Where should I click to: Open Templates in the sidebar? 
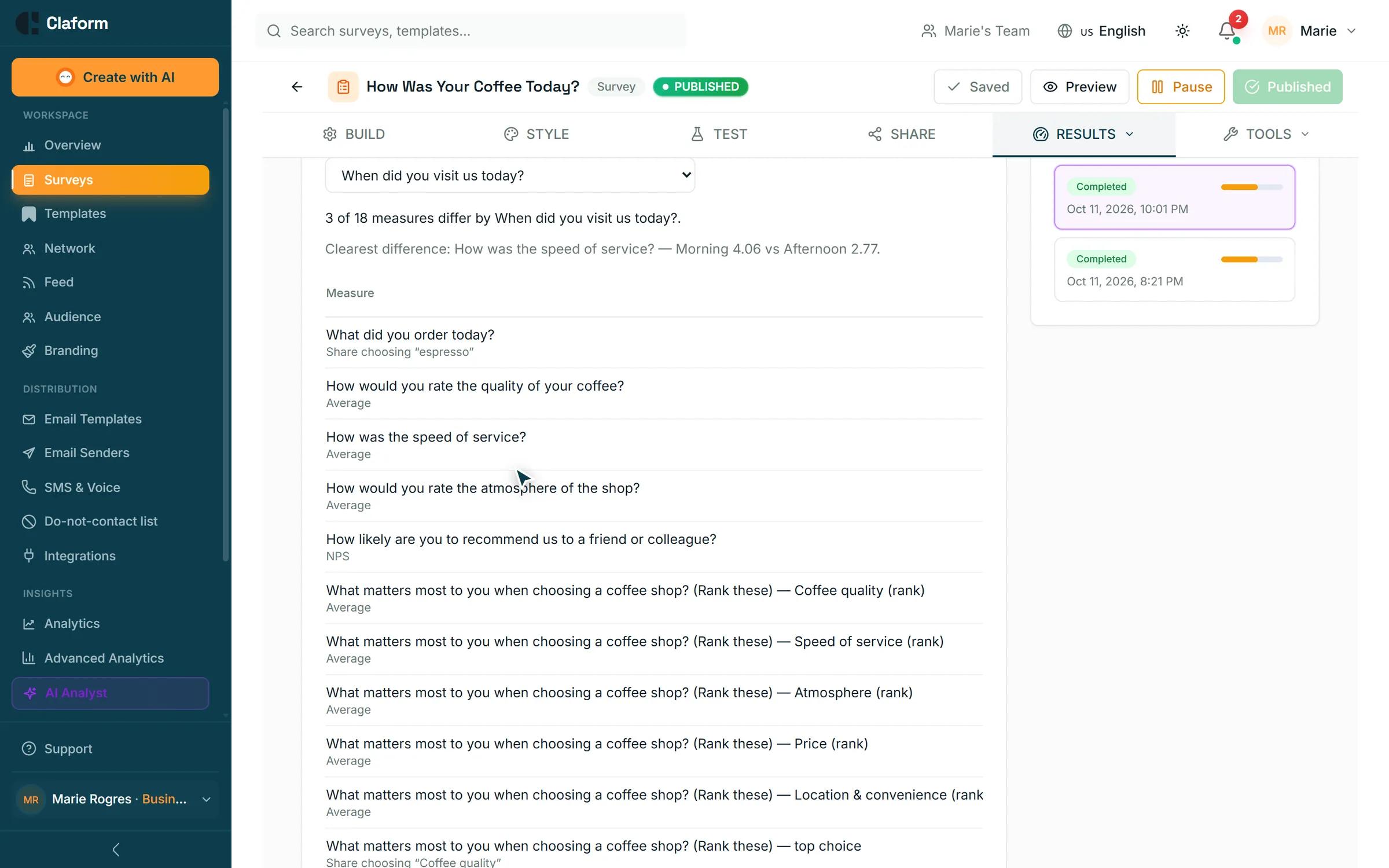point(110,214)
